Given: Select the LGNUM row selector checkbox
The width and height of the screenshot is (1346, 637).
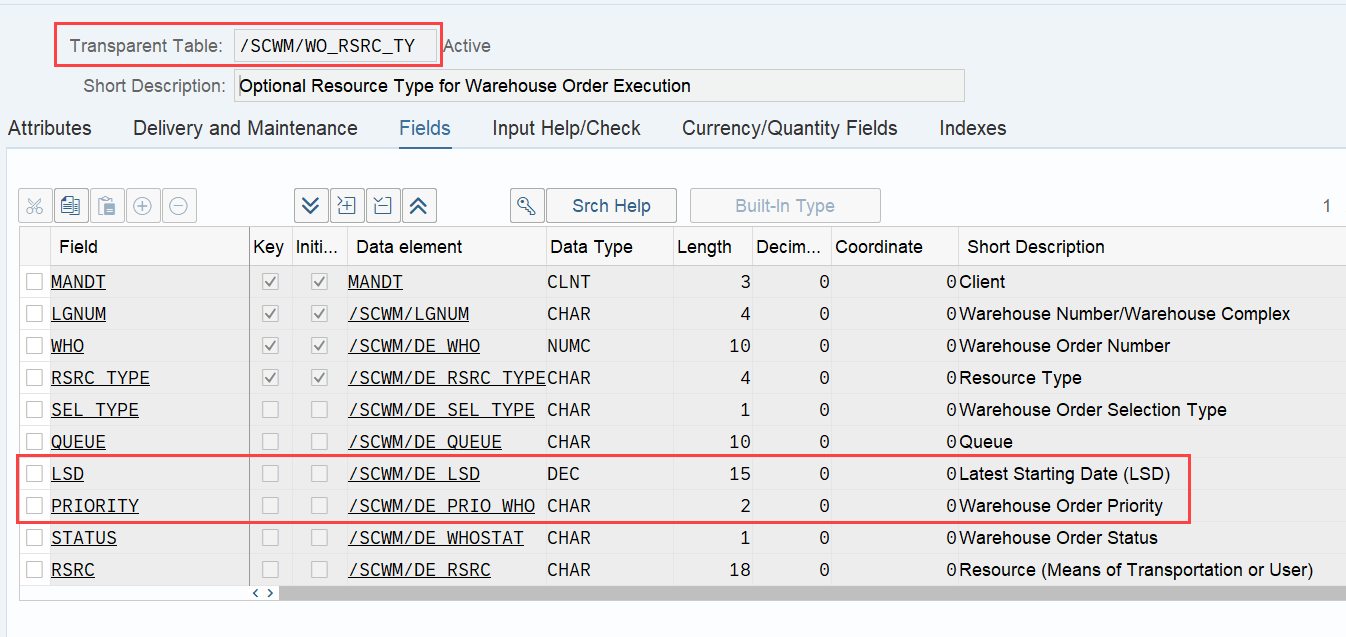Looking at the screenshot, I should click(x=35, y=314).
